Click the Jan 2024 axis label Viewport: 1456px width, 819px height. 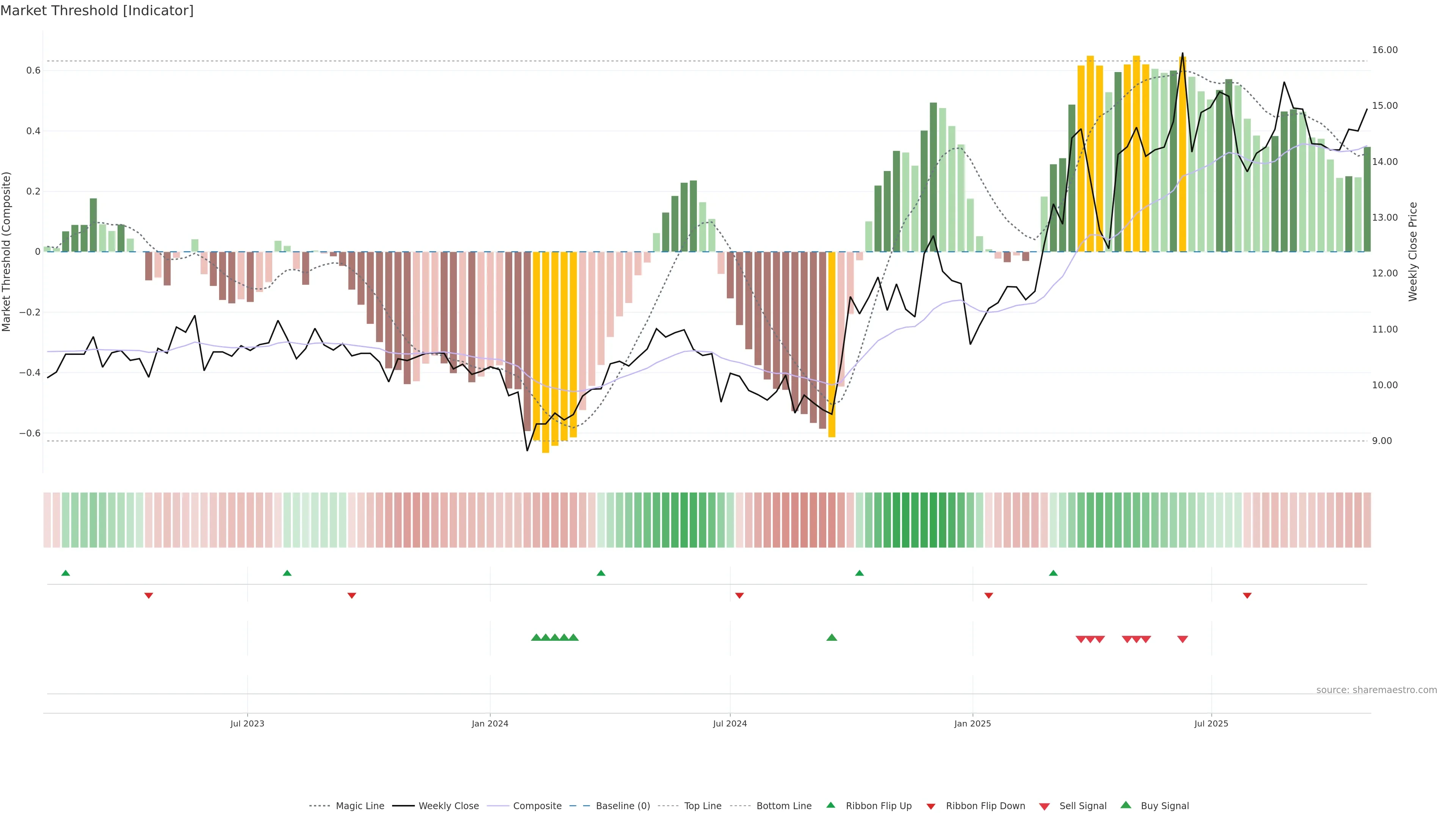pyautogui.click(x=490, y=723)
